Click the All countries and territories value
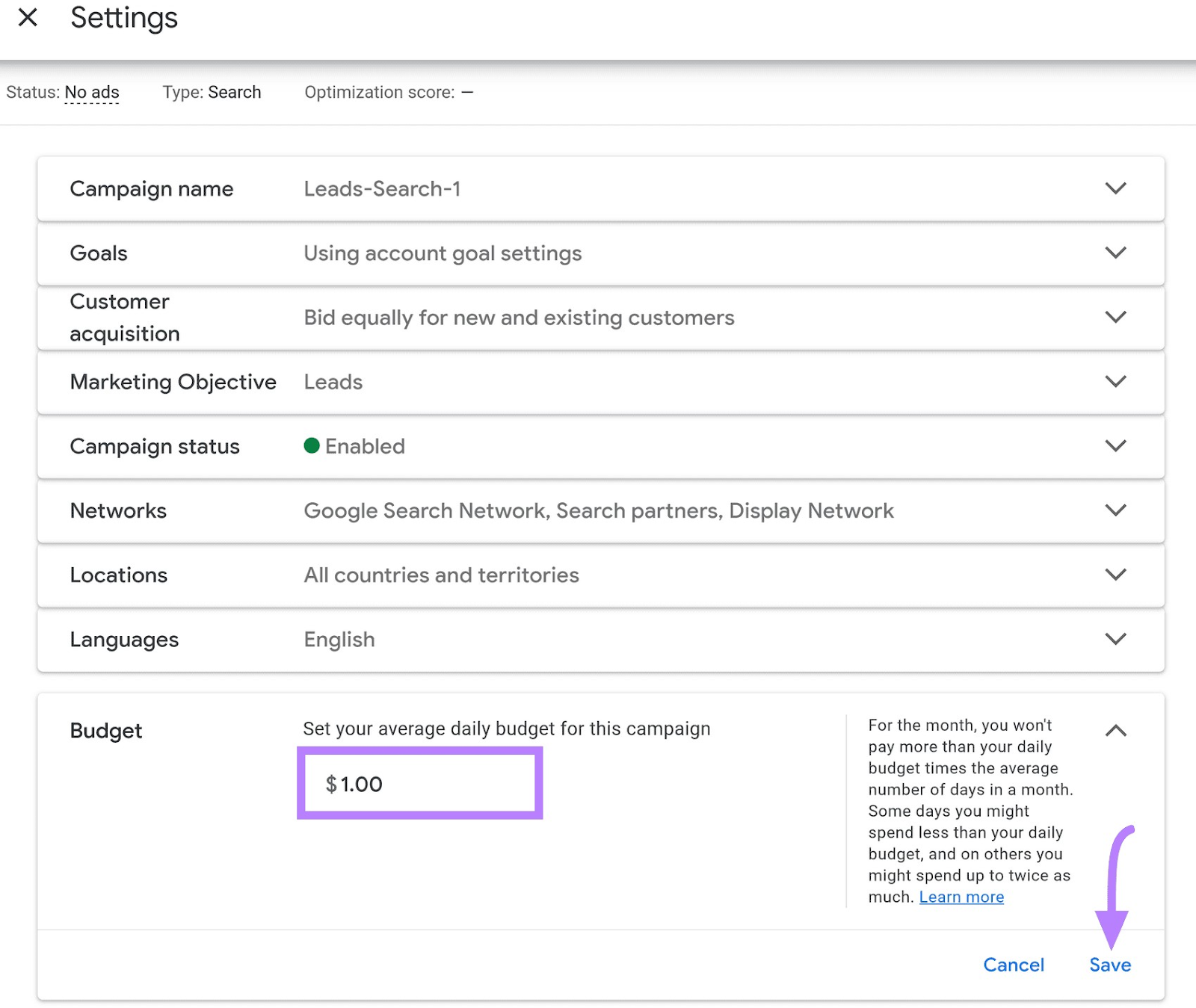This screenshot has height=1008, width=1196. pos(441,575)
